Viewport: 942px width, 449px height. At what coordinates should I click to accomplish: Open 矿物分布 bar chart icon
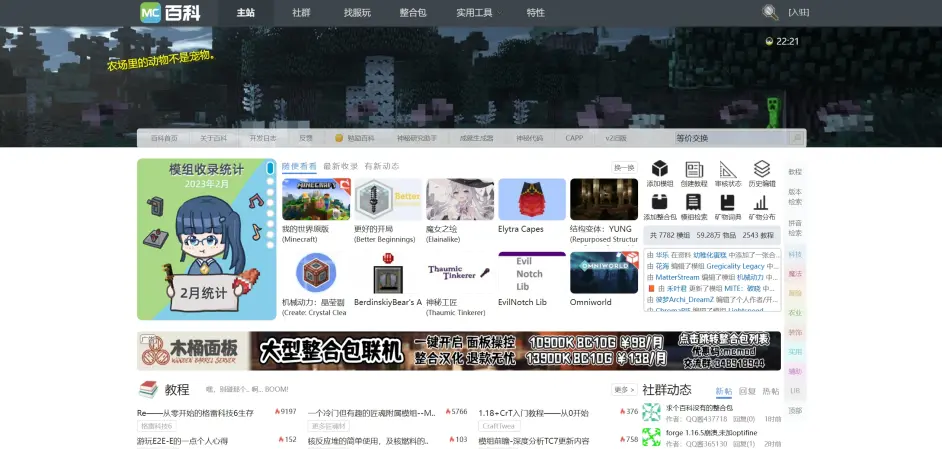[x=762, y=202]
